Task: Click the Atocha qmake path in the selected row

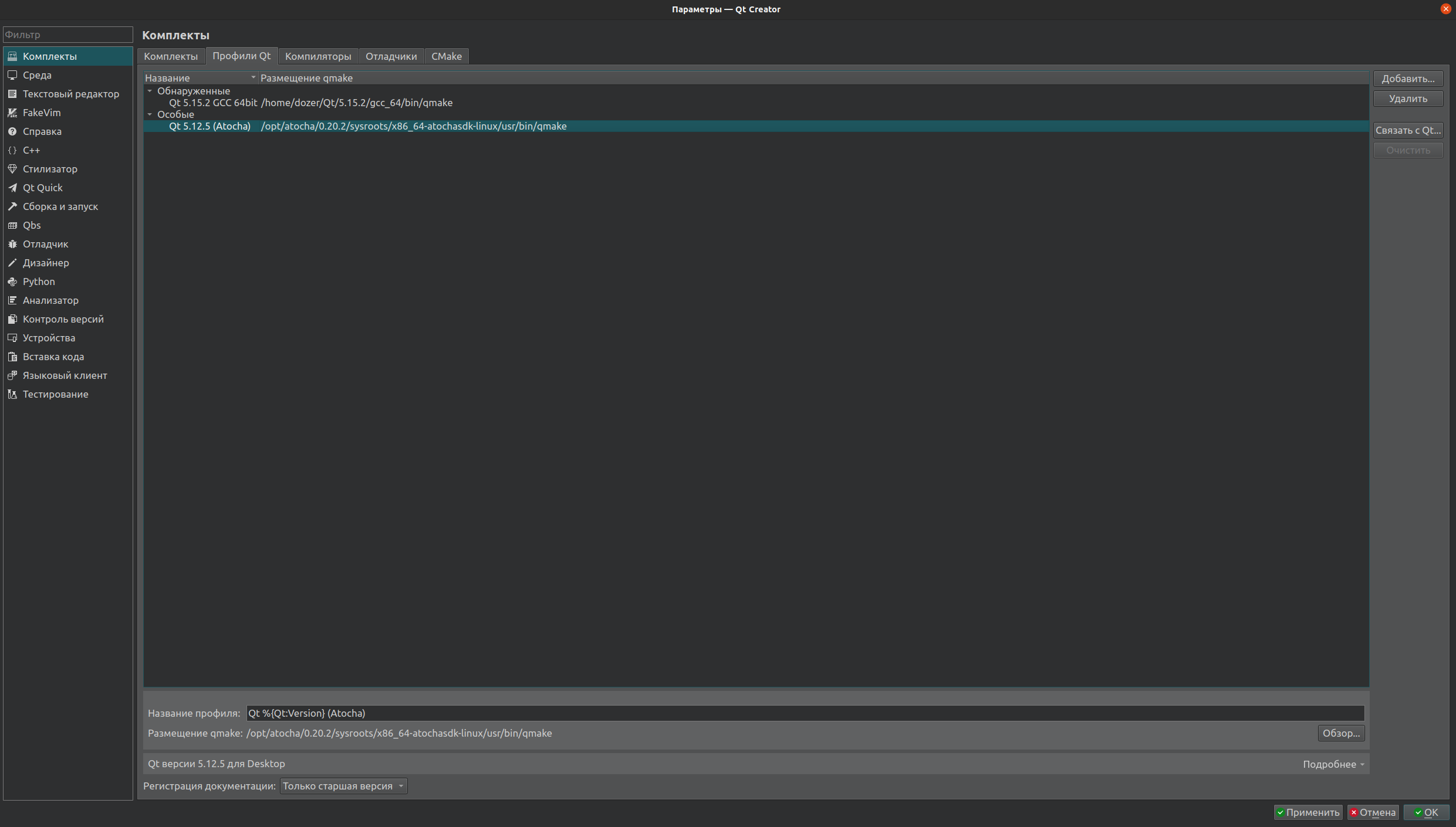Action: pos(414,126)
